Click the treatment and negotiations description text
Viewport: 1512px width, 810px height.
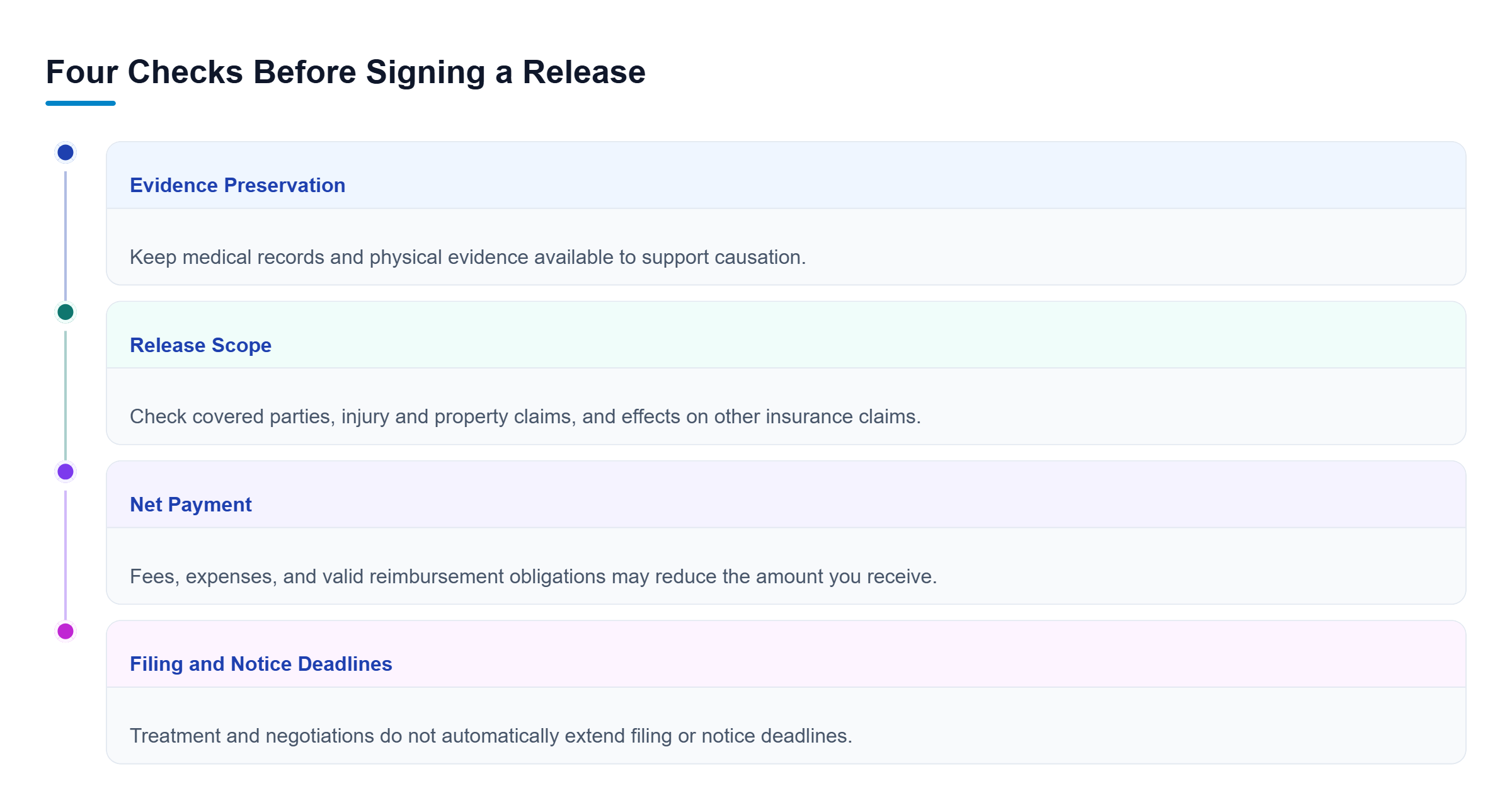[491, 736]
